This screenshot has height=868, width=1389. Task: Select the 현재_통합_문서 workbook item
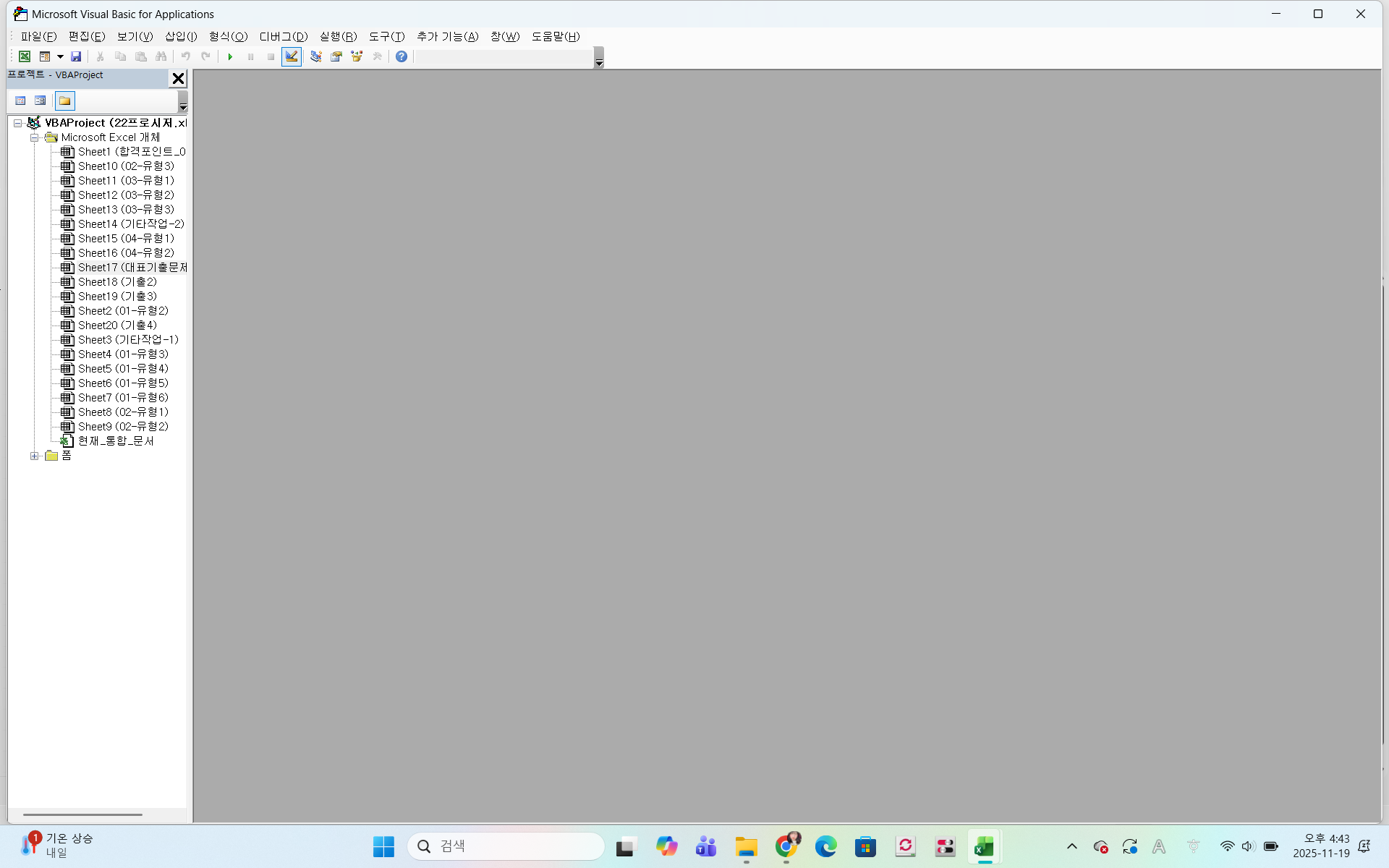click(x=116, y=441)
